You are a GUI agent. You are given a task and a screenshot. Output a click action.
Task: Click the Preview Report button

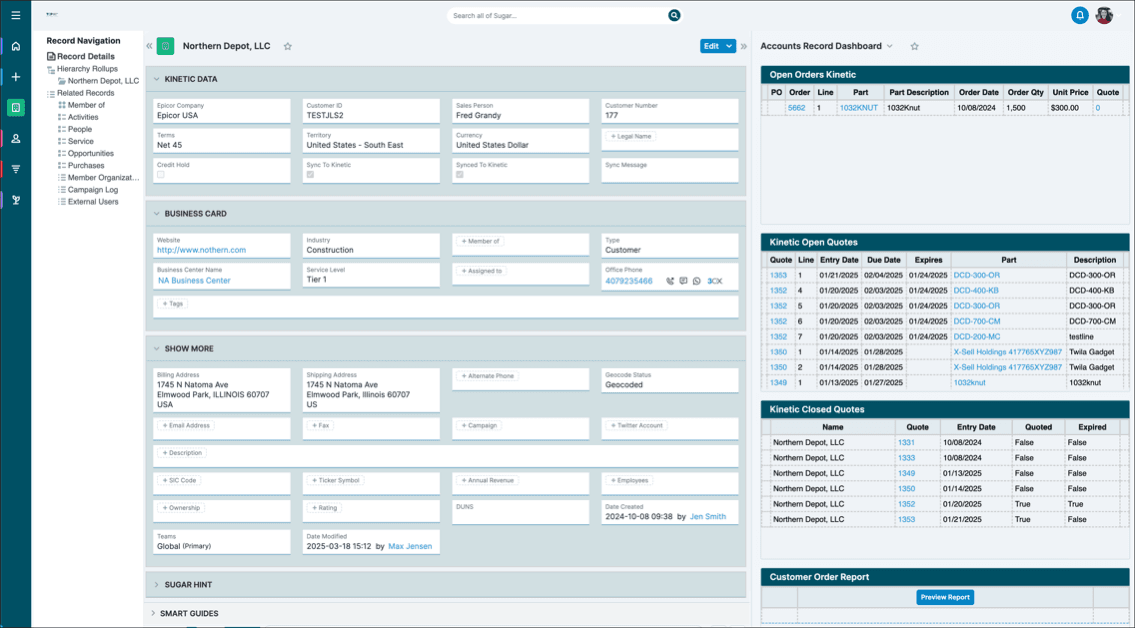point(944,597)
